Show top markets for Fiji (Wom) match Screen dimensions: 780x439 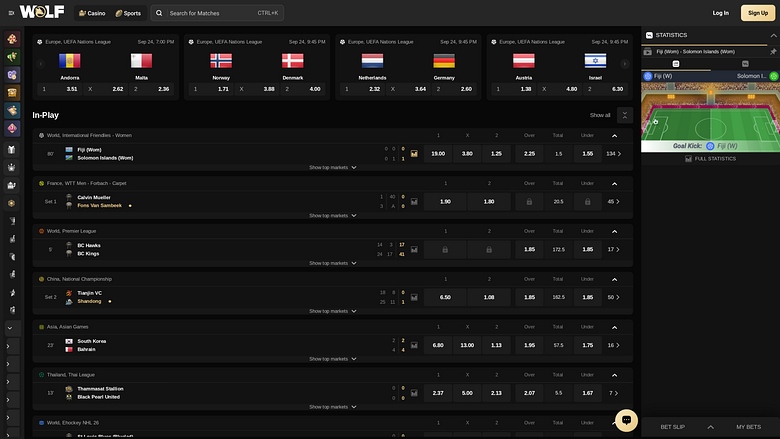(333, 168)
